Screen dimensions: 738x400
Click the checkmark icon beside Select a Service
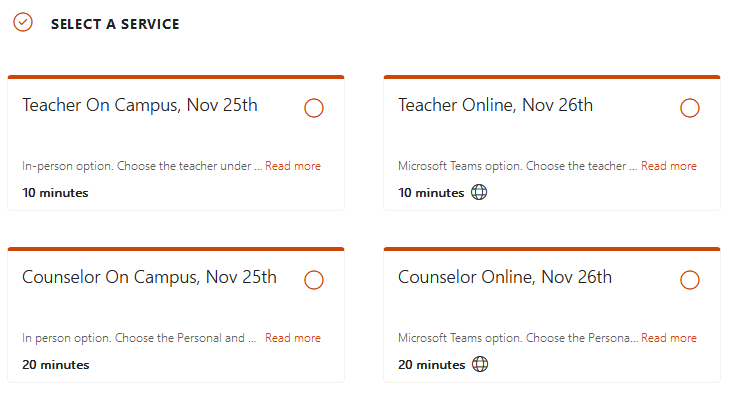coord(23,23)
